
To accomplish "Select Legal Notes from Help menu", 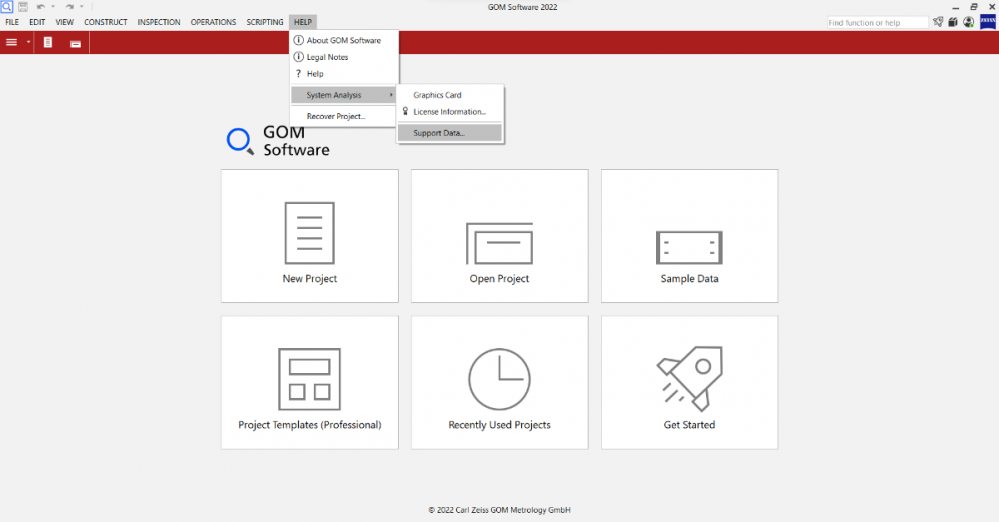I will 344,57.
